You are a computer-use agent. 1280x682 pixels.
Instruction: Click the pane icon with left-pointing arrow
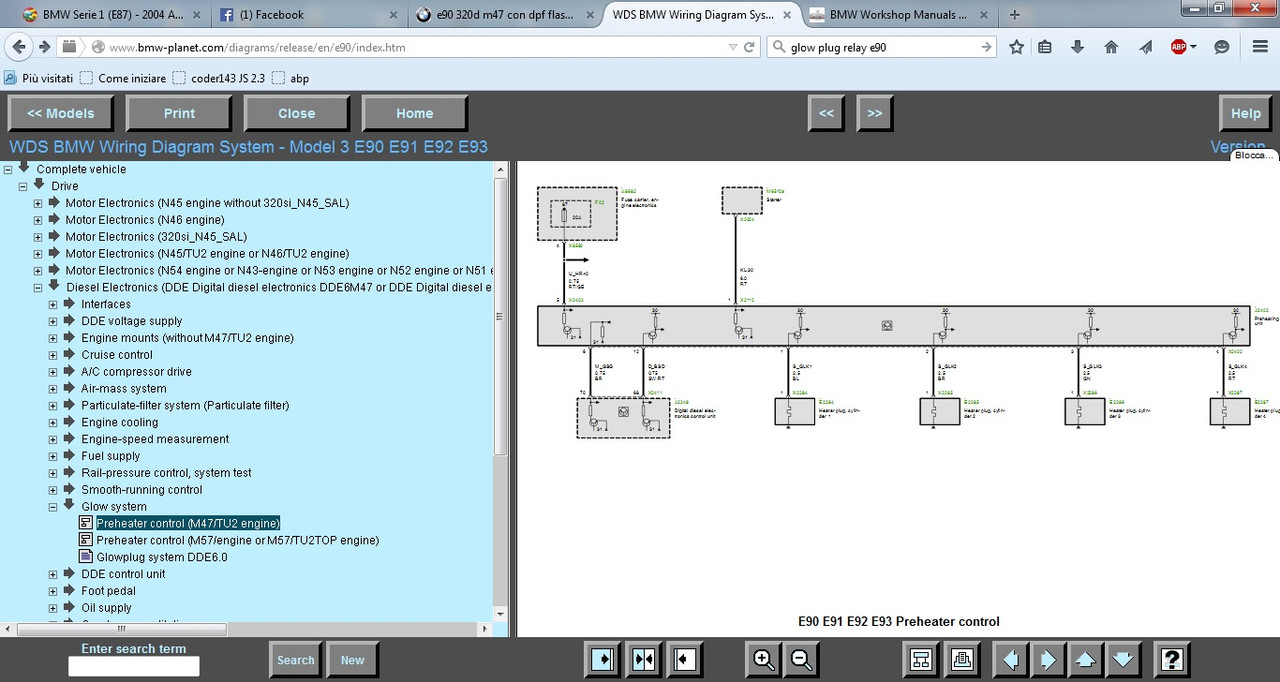[683, 660]
